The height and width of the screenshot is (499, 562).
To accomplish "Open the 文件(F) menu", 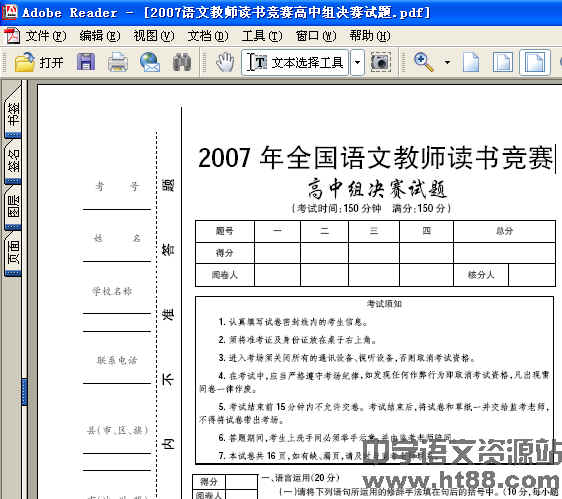I will [x=46, y=36].
